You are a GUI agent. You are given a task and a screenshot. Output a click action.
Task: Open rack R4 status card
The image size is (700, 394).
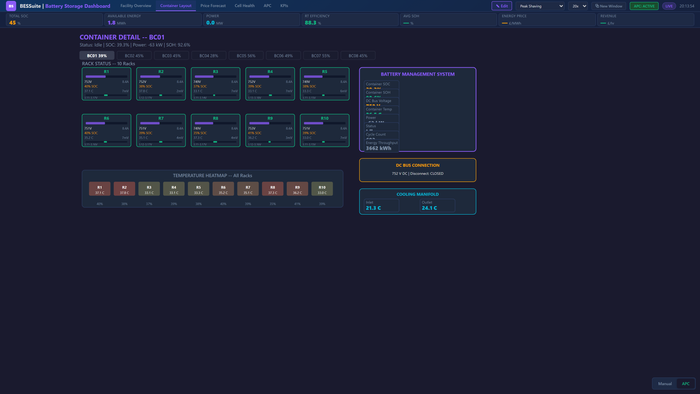pos(270,84)
